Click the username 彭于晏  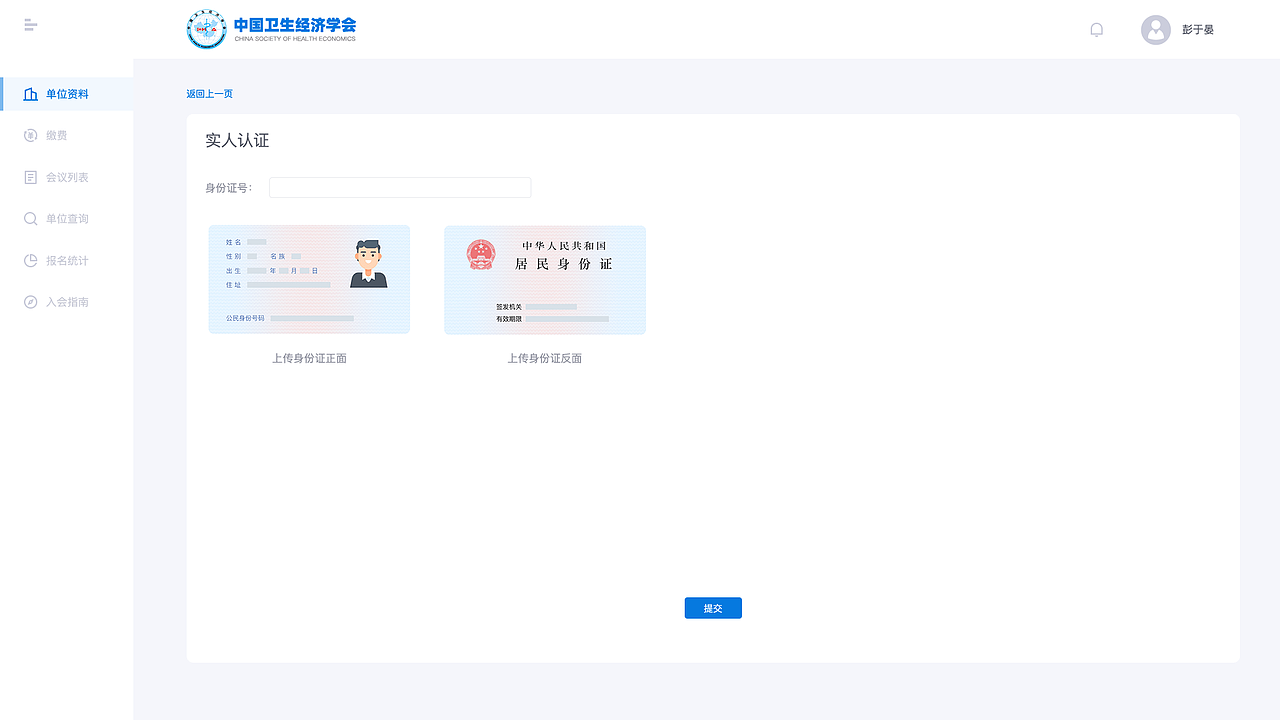[x=1198, y=30]
